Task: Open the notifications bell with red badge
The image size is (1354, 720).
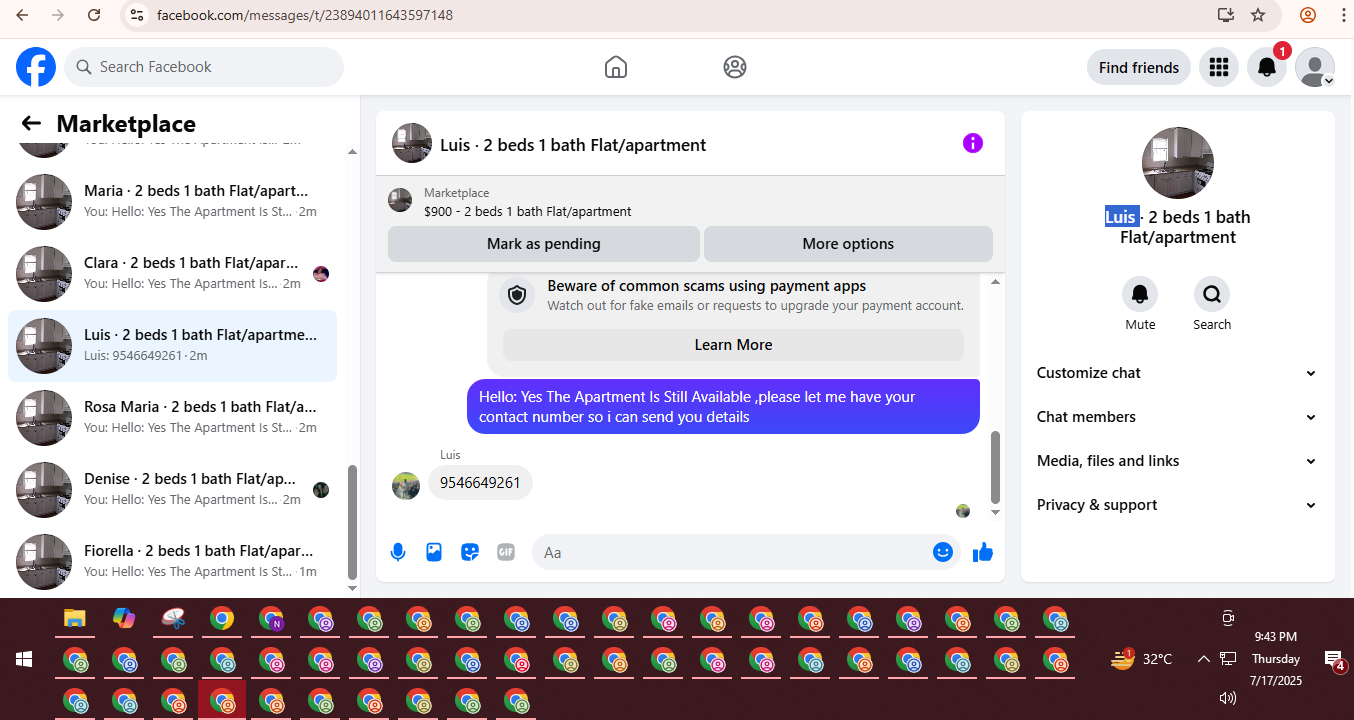Action: coord(1266,67)
